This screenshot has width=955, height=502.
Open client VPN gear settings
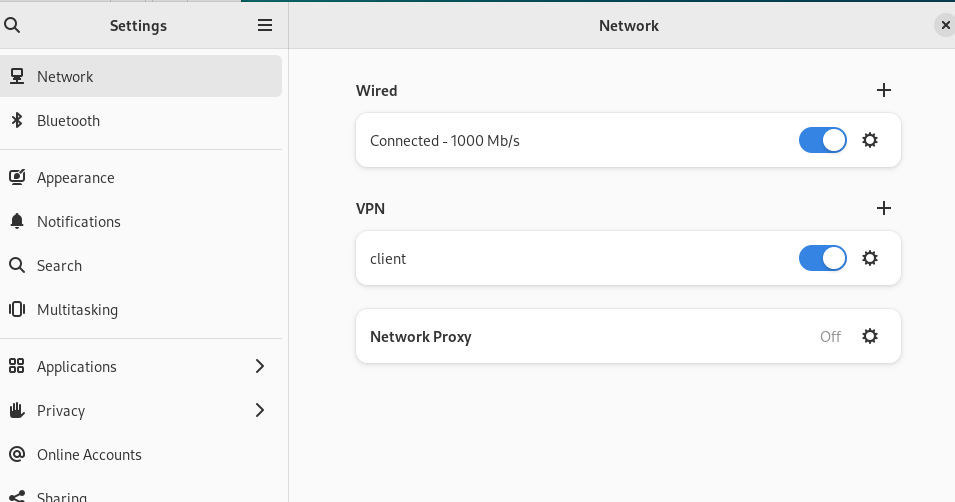pos(870,258)
